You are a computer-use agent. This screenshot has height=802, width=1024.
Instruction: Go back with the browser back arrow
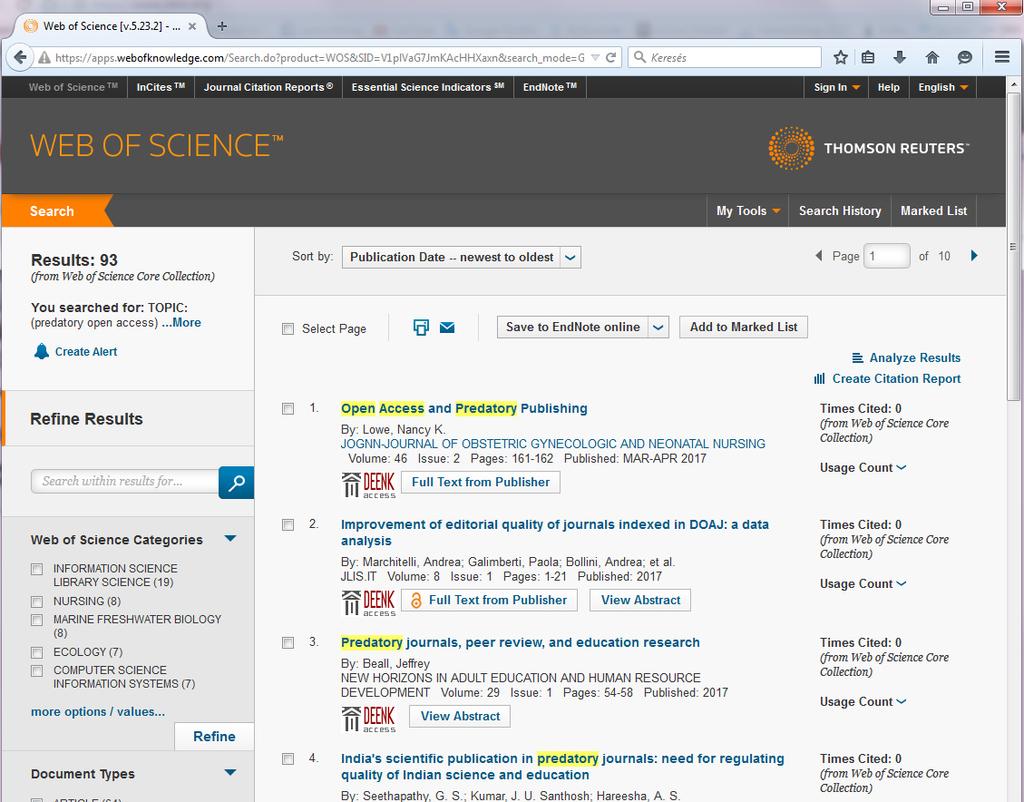[20, 57]
